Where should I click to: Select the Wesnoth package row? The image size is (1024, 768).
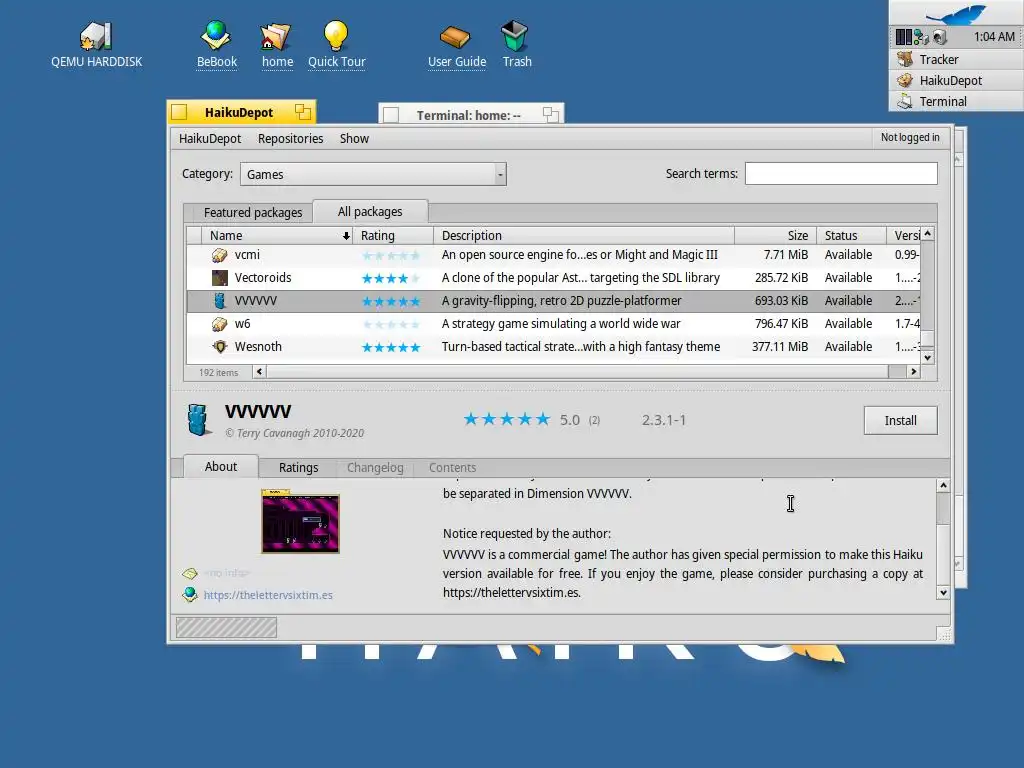pyautogui.click(x=553, y=347)
